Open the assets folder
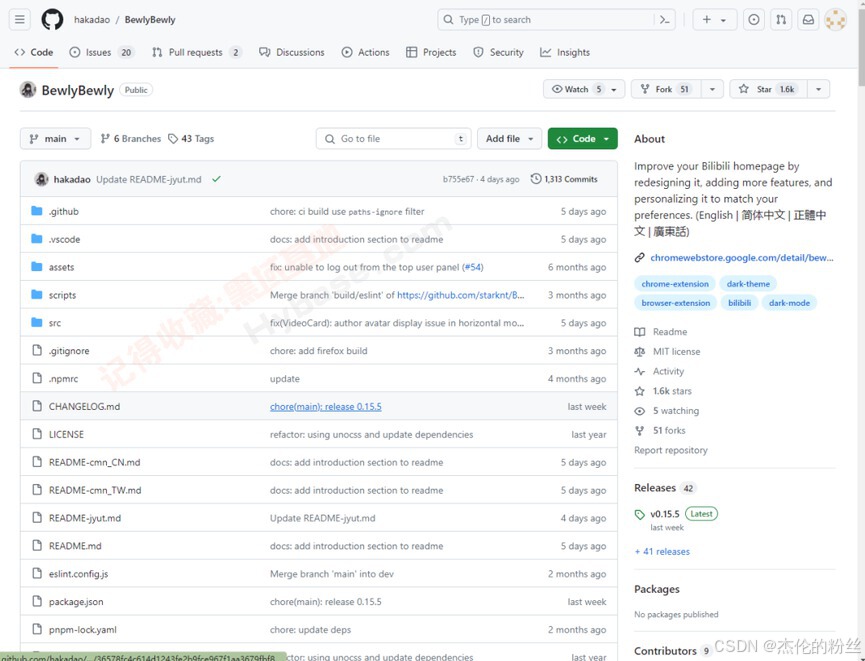This screenshot has height=661, width=865. click(61, 267)
